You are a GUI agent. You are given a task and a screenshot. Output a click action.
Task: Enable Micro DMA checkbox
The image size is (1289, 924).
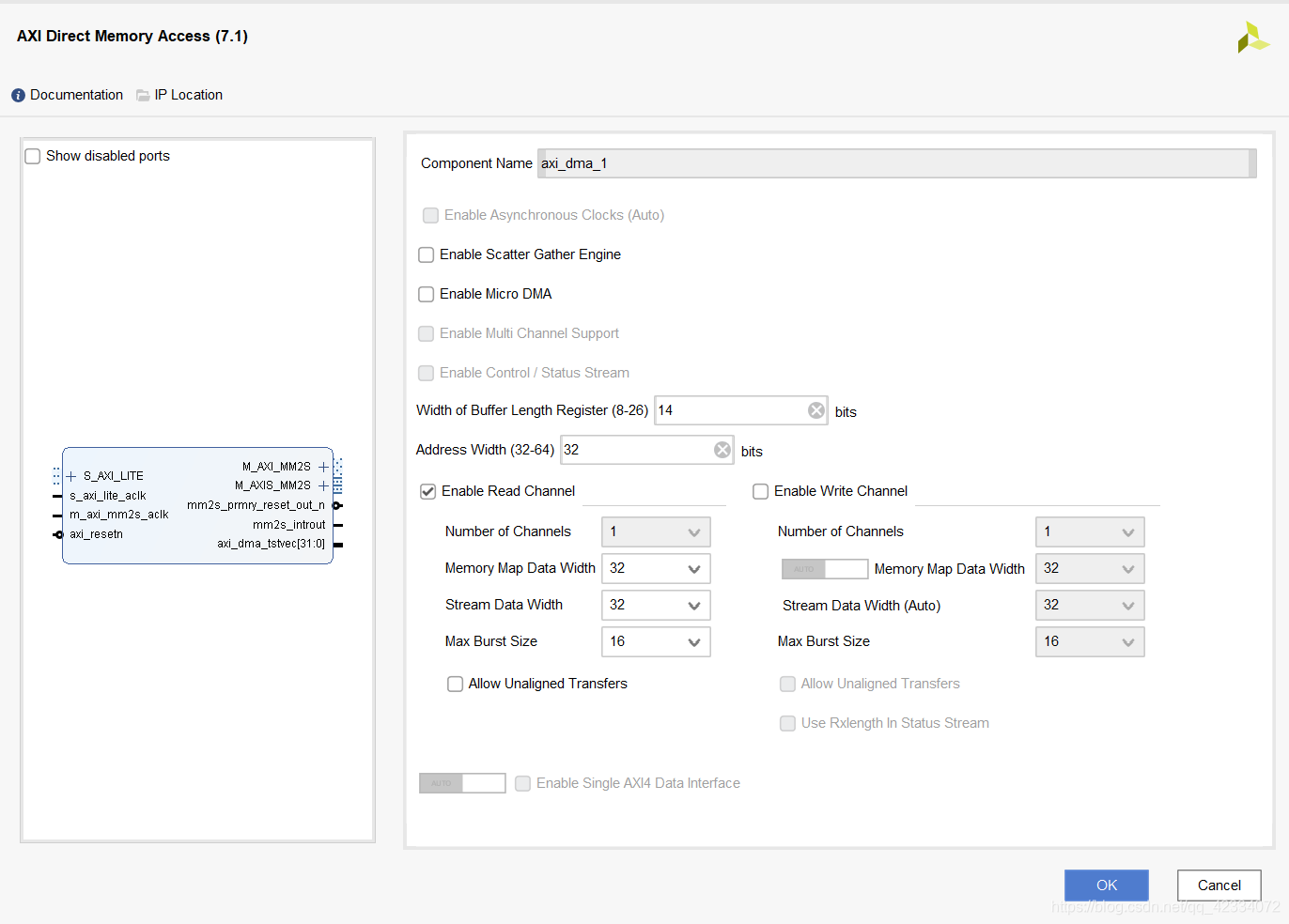(x=427, y=294)
